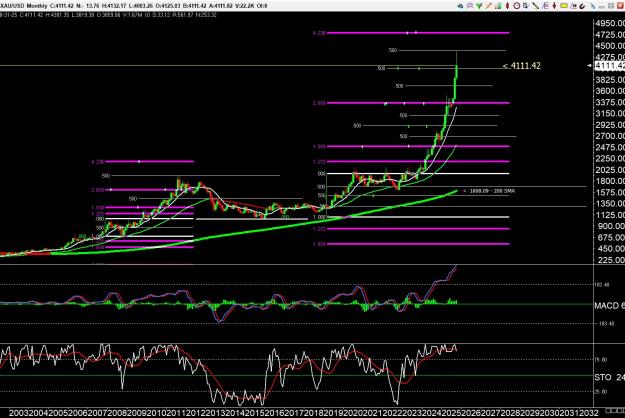The width and height of the screenshot is (625, 418).
Task: Click the blue cloud icon in chart toolbar
Action: pos(460,6)
